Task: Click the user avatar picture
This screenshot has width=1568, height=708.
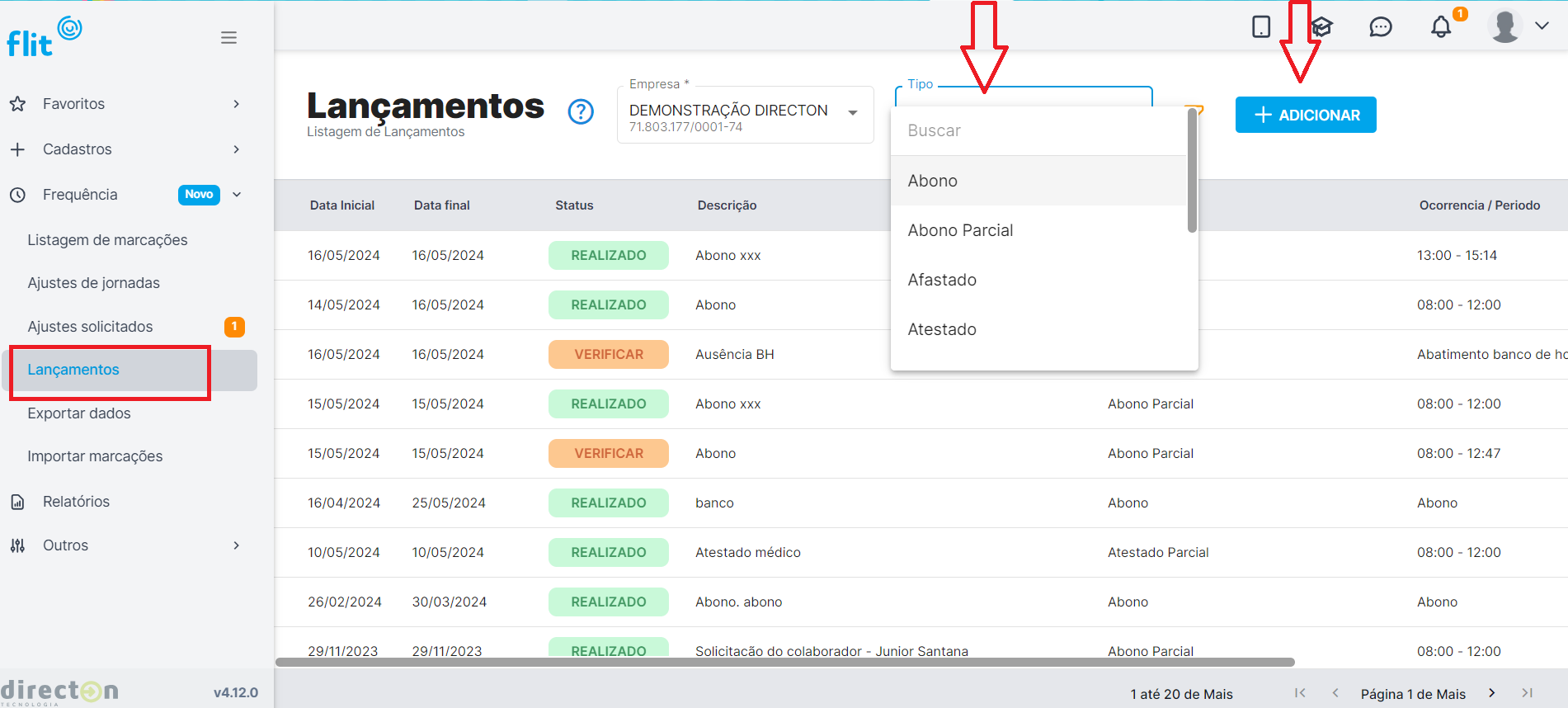Action: point(1505,26)
